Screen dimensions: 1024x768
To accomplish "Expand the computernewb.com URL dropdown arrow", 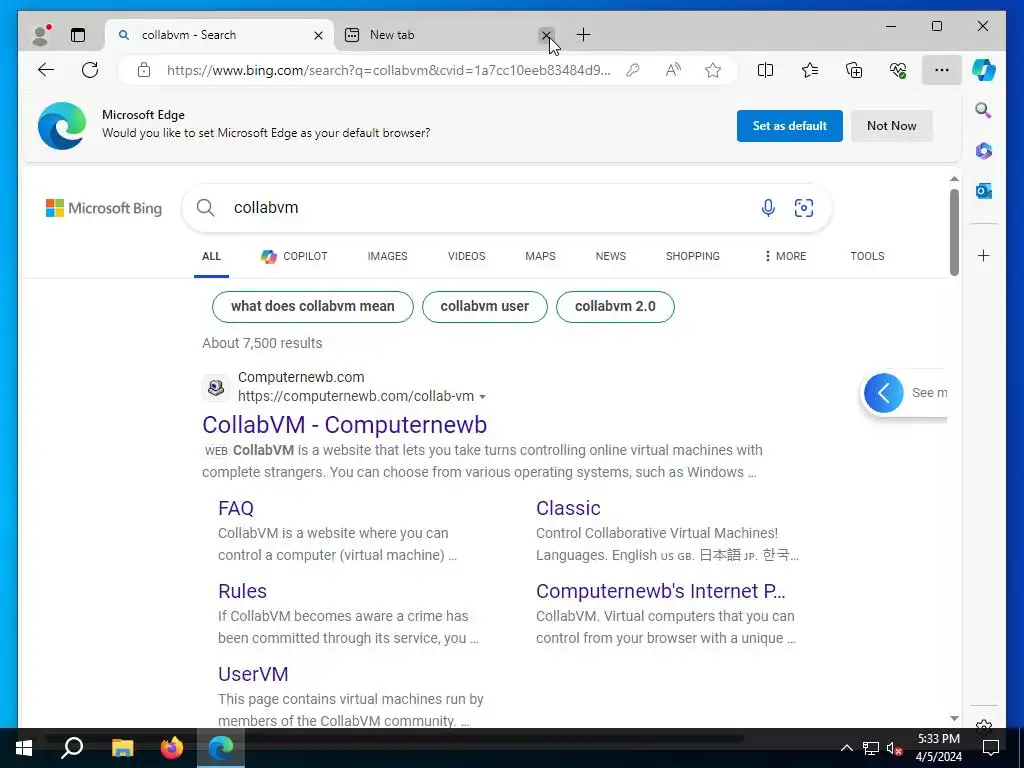I will [x=483, y=397].
